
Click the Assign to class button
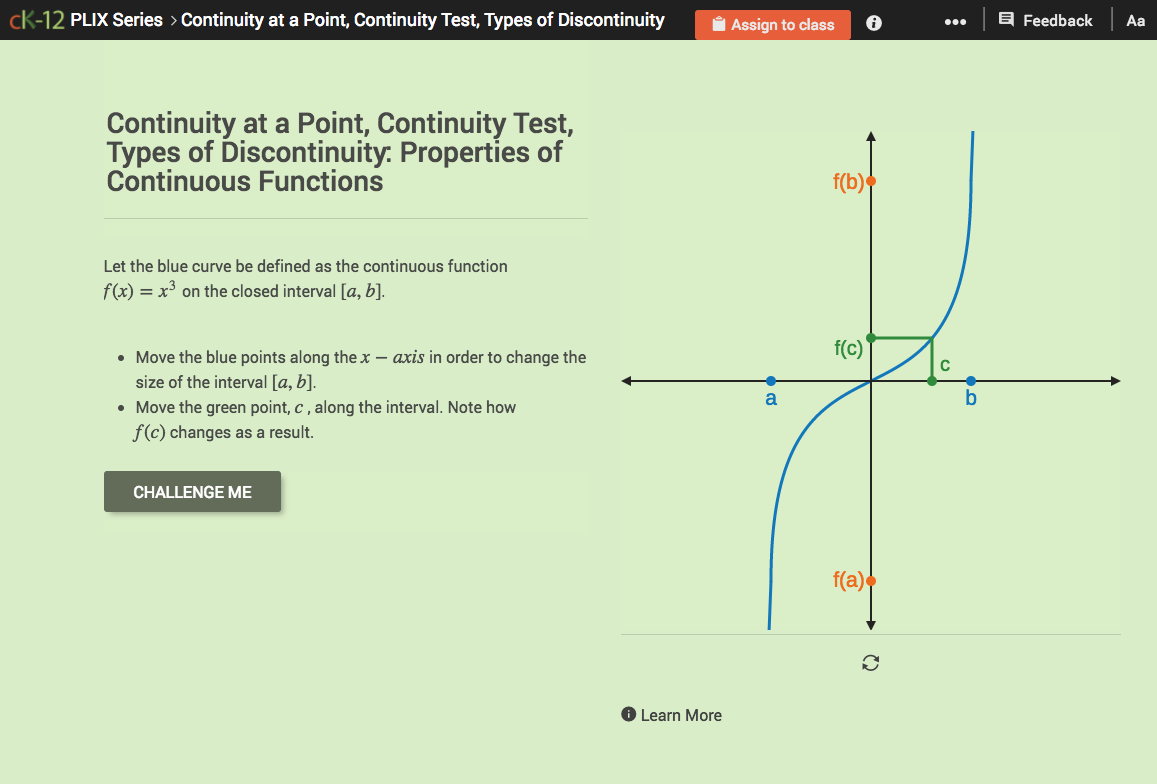(773, 24)
